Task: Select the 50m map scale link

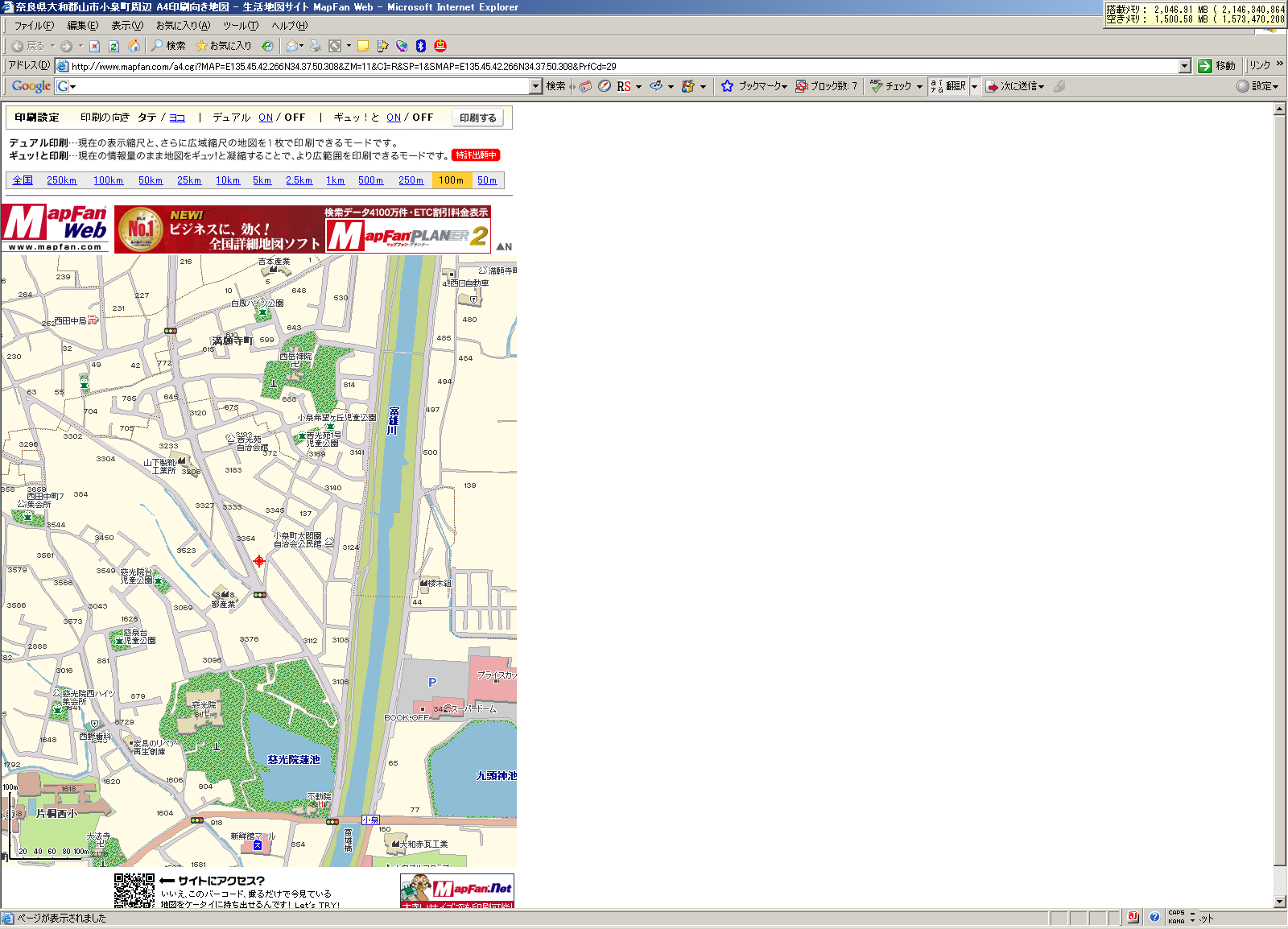Action: pyautogui.click(x=487, y=180)
